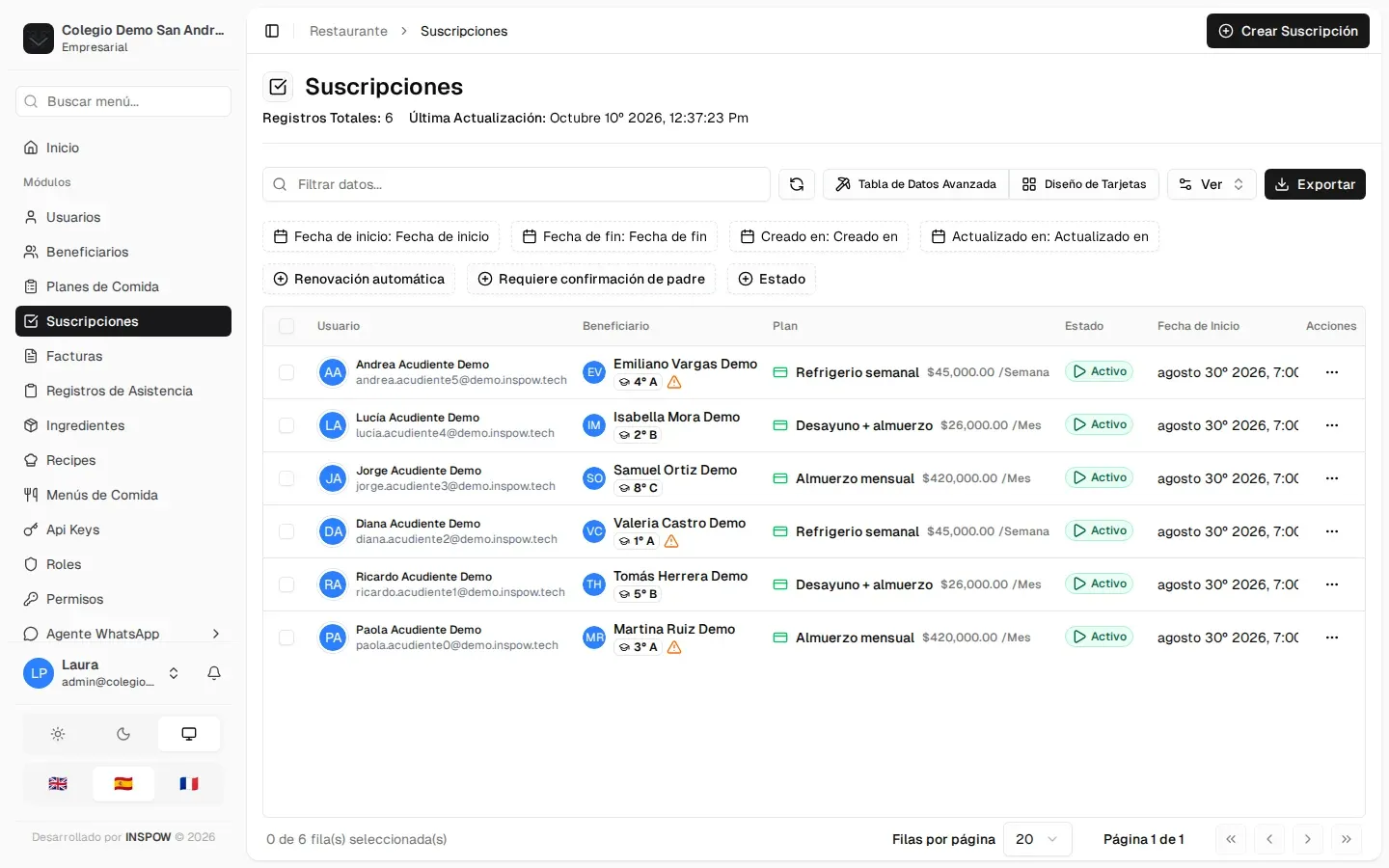The width and height of the screenshot is (1389, 868).
Task: Focus the Filtrar datos search field
Action: (516, 184)
